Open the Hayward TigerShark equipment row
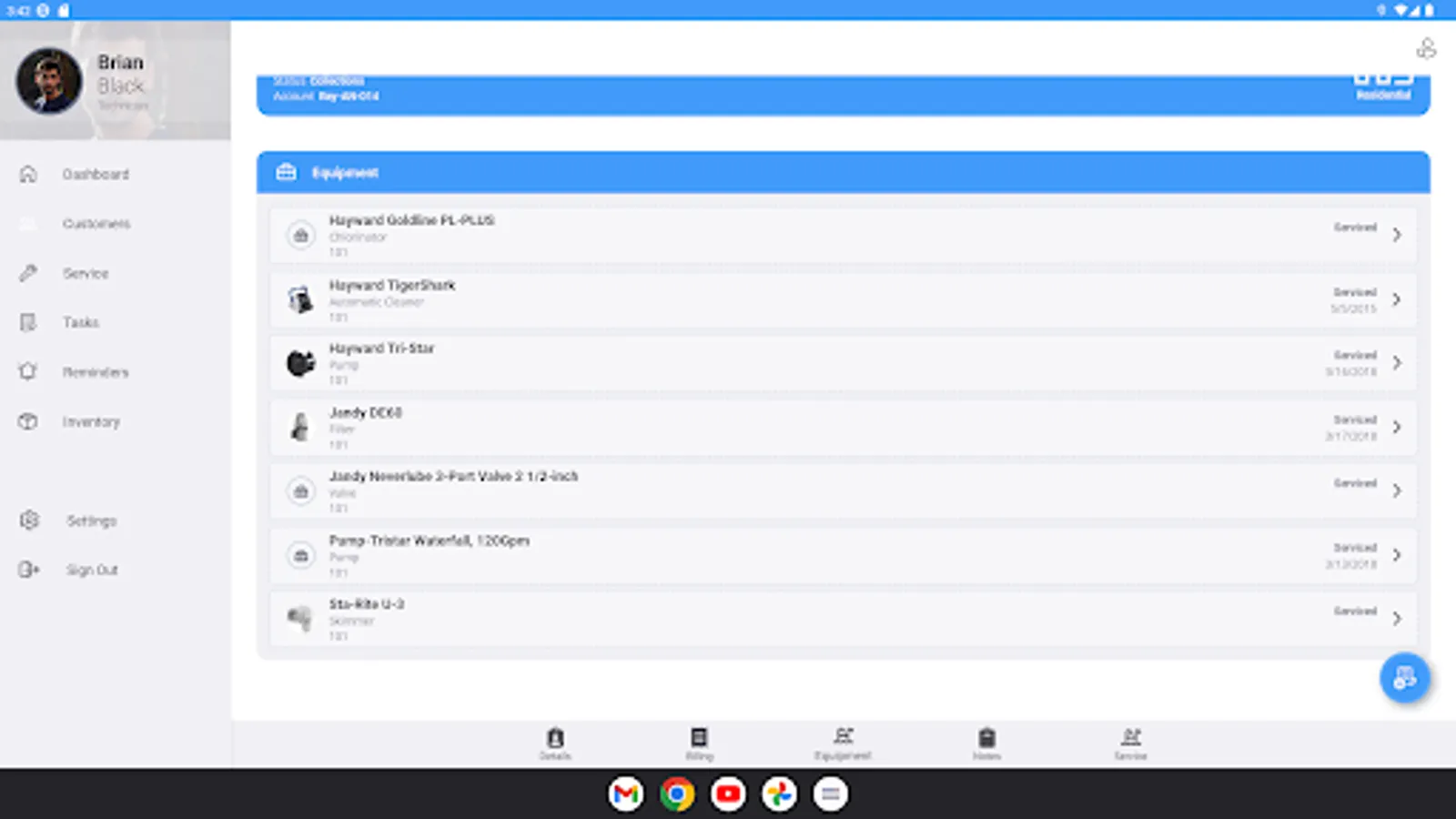Viewport: 1456px width, 819px height. coord(843,299)
